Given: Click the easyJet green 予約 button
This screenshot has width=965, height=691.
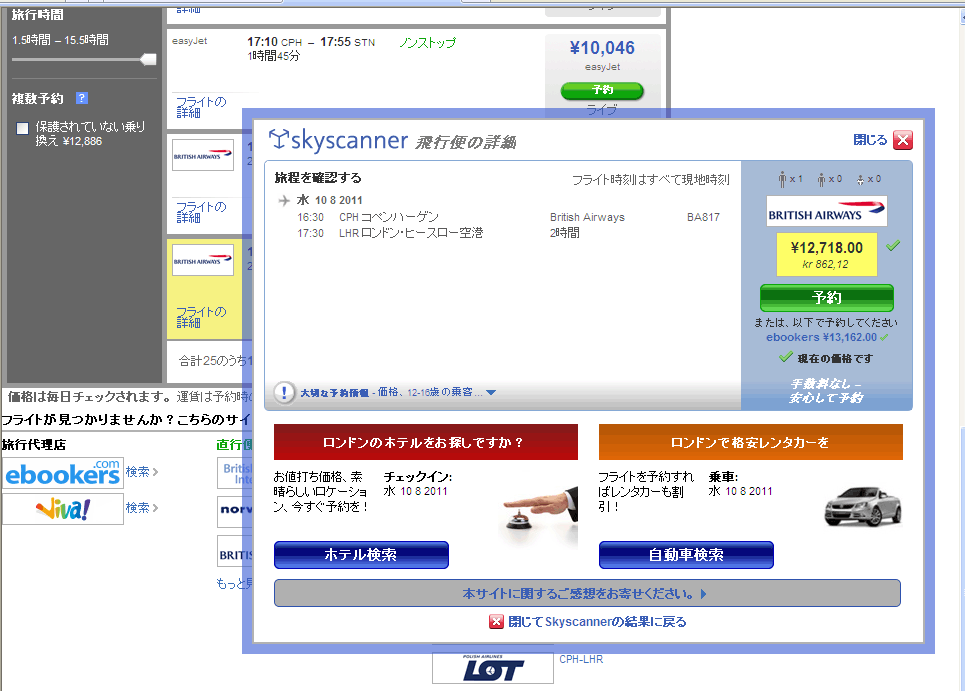Looking at the screenshot, I should point(602,90).
